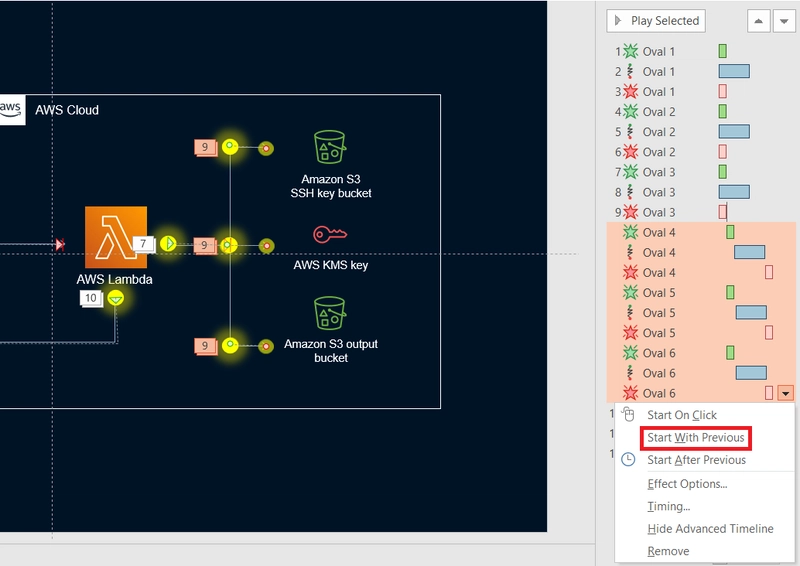Click red end-point marker near KMS key
The height and width of the screenshot is (566, 800).
tap(266, 246)
